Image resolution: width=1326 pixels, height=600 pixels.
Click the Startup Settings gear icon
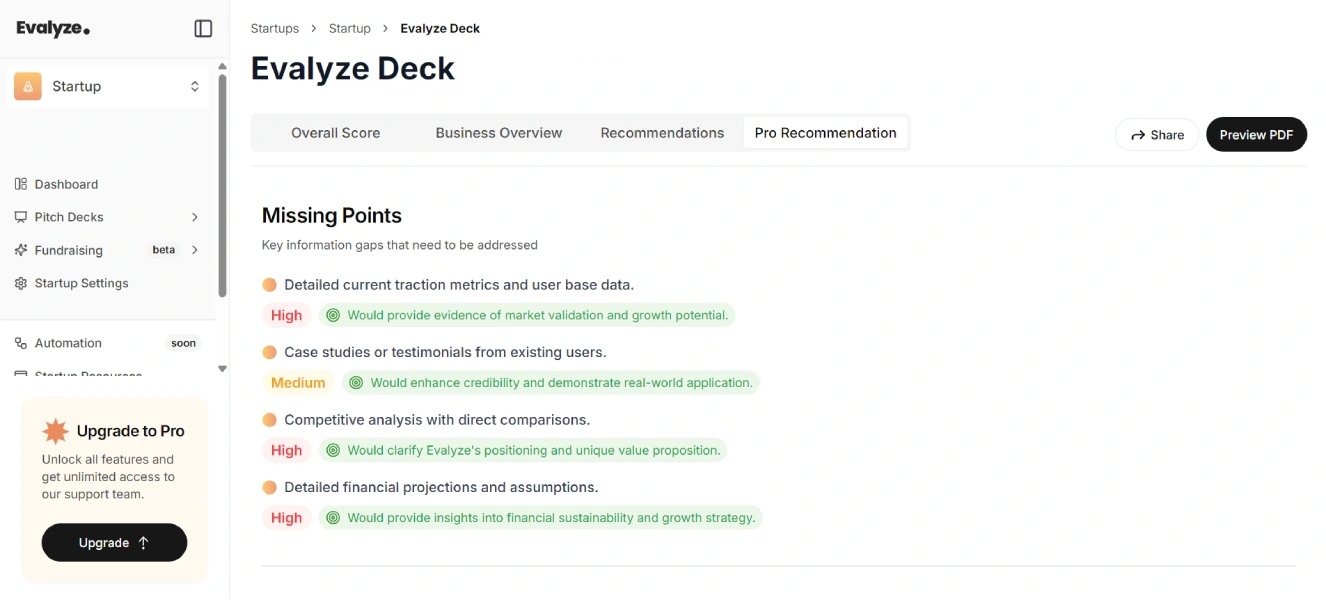(21, 283)
